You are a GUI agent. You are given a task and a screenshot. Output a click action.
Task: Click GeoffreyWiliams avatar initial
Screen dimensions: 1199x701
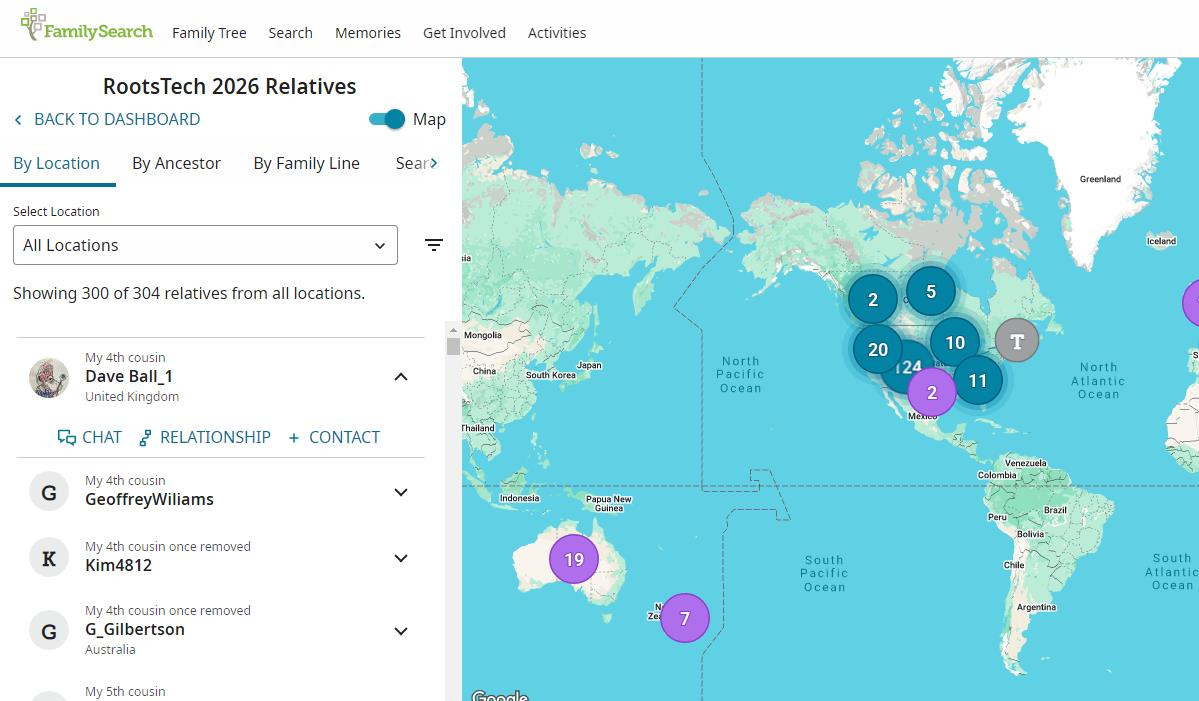pyautogui.click(x=49, y=492)
